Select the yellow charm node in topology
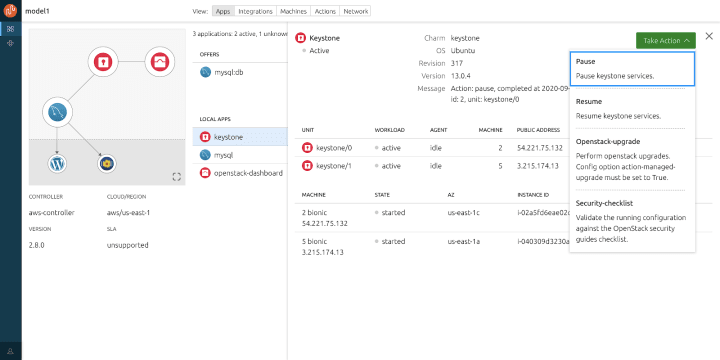Viewport: 720px width, 360px height. (107, 164)
